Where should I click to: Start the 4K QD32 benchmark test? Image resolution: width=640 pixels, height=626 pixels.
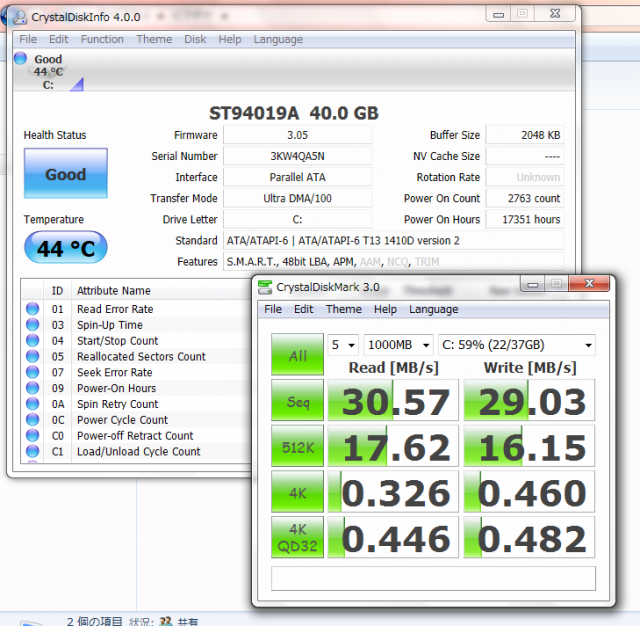pos(298,537)
